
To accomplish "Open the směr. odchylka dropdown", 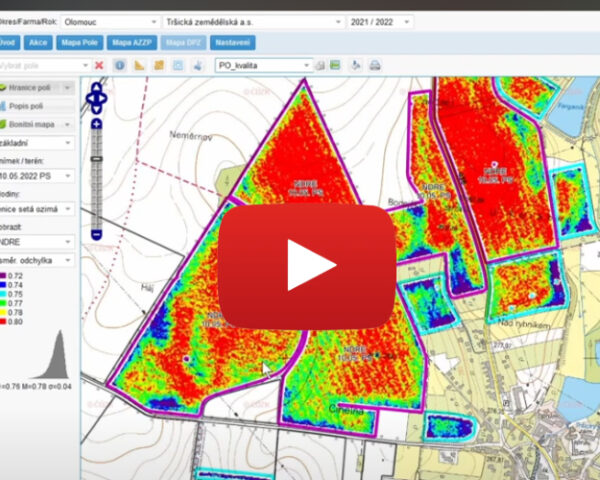I will tap(37, 260).
